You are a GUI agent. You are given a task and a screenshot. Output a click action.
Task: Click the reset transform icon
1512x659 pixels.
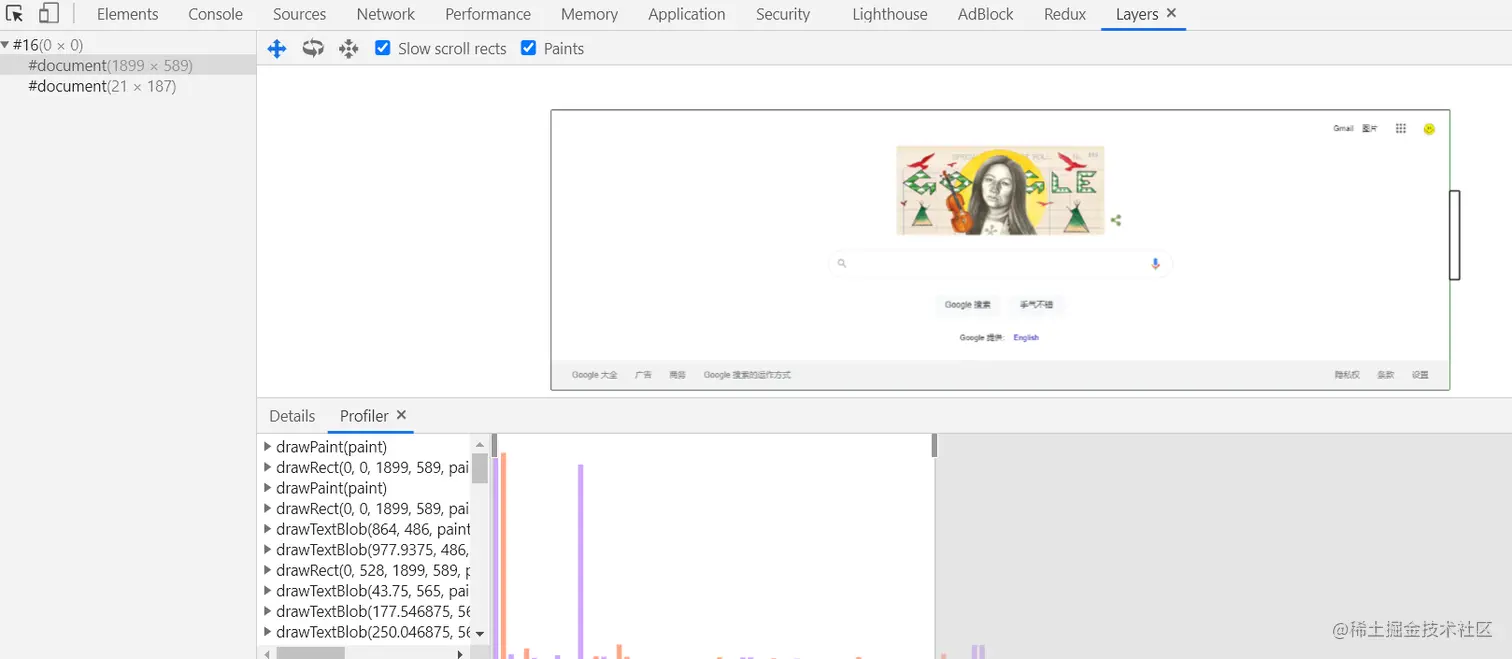(348, 48)
